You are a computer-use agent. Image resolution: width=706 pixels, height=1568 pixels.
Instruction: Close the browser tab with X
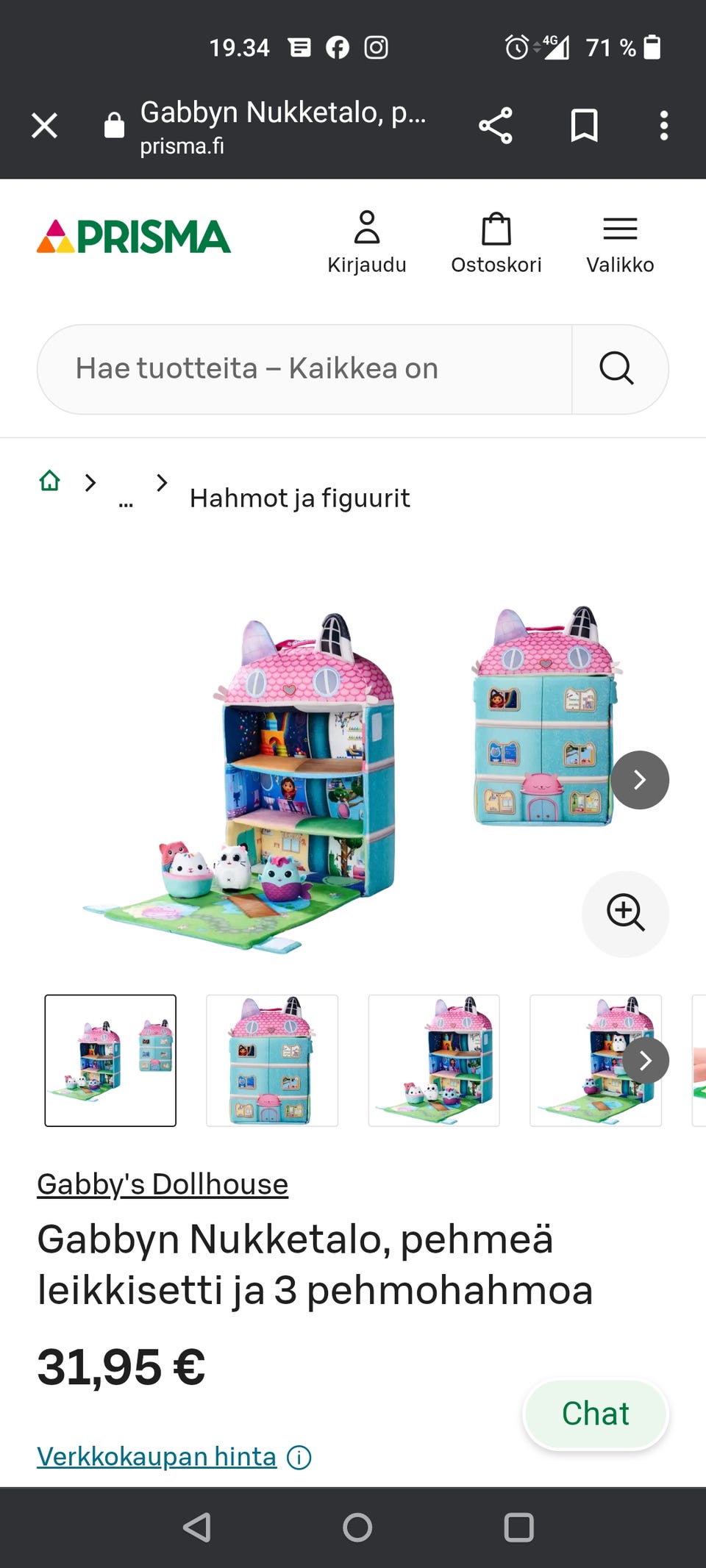[x=45, y=126]
